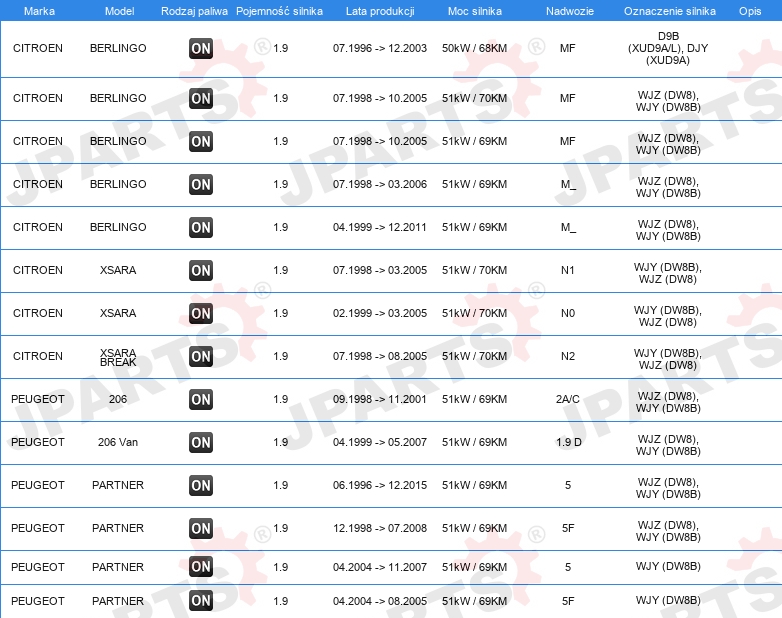
Task: Click the Nadwozie column header
Action: (x=570, y=11)
